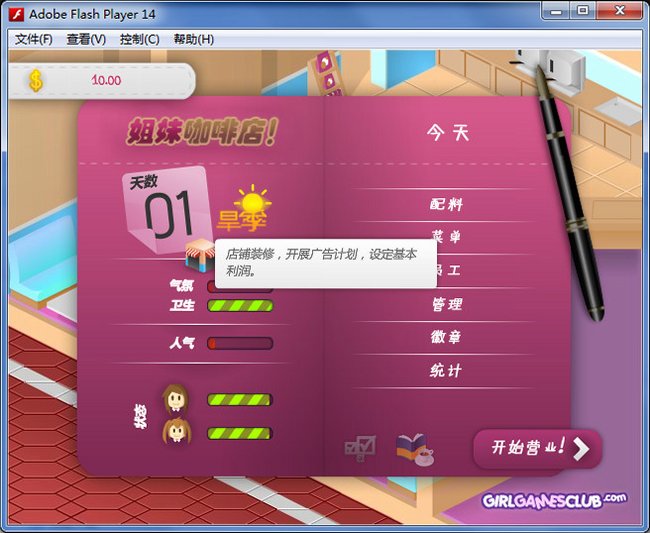Click the 人气 popularity progress bar

[x=240, y=343]
